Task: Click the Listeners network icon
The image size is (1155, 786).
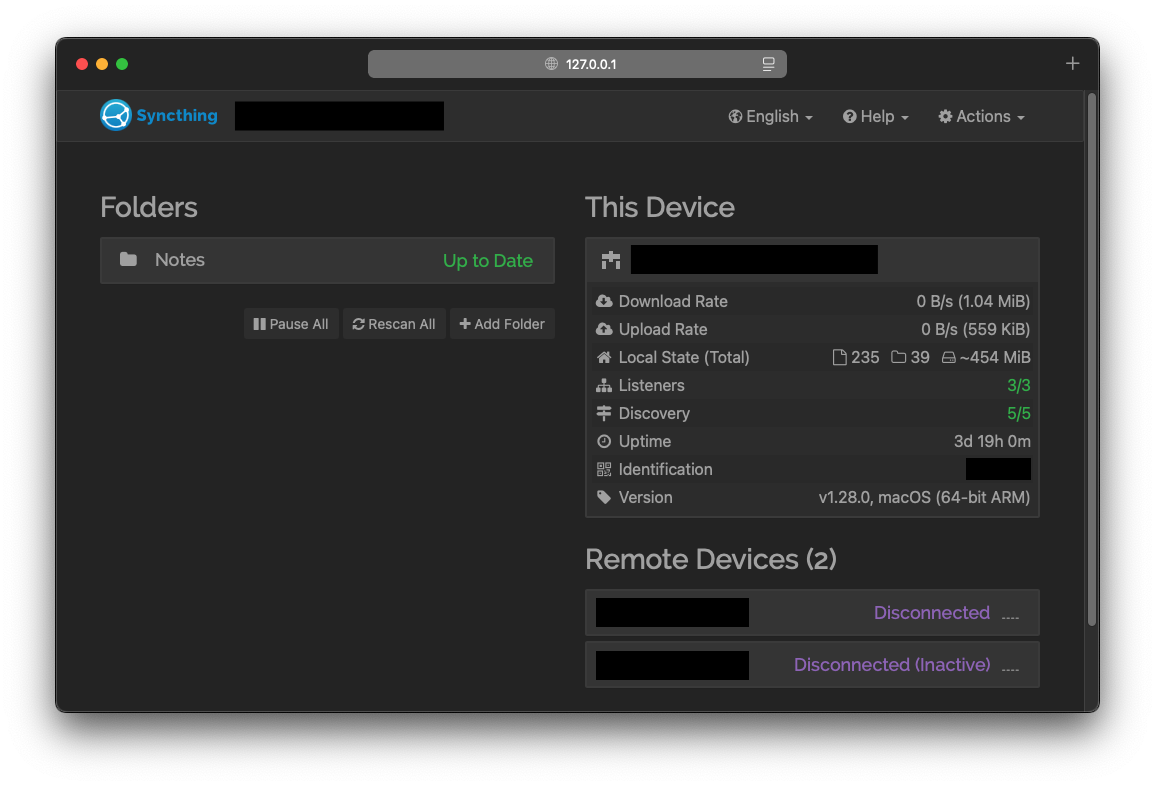Action: 604,385
